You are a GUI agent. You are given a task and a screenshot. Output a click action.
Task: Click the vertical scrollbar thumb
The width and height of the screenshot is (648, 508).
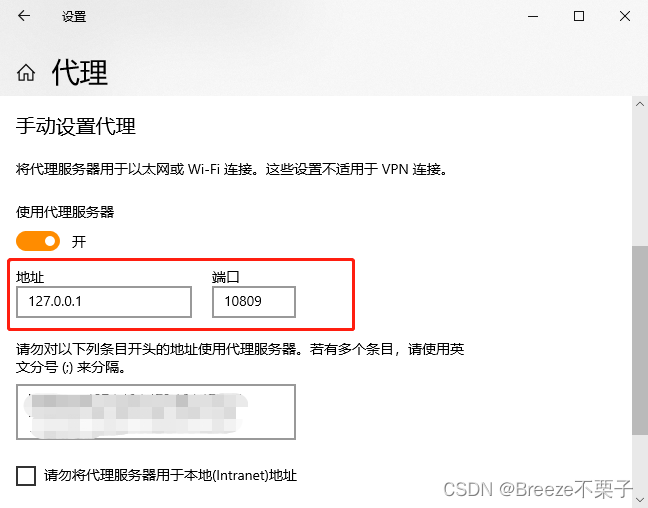[640, 340]
